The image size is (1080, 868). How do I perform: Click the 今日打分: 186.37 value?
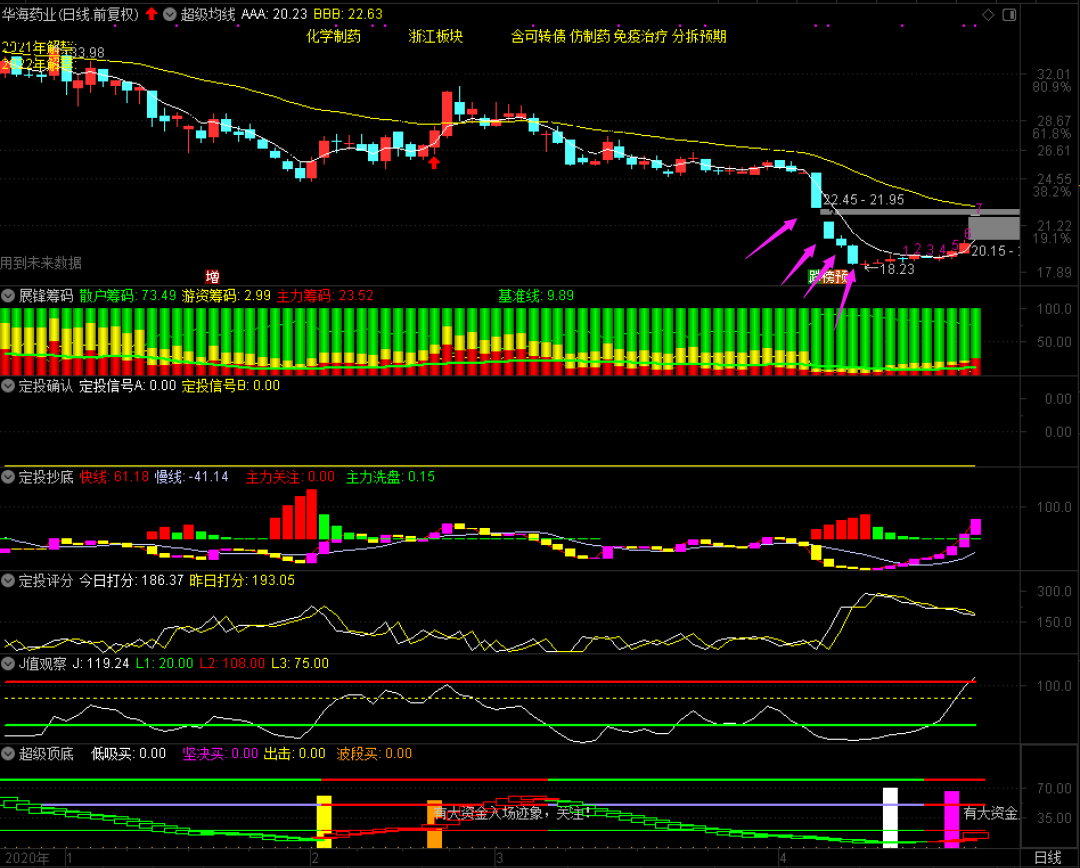[132, 581]
